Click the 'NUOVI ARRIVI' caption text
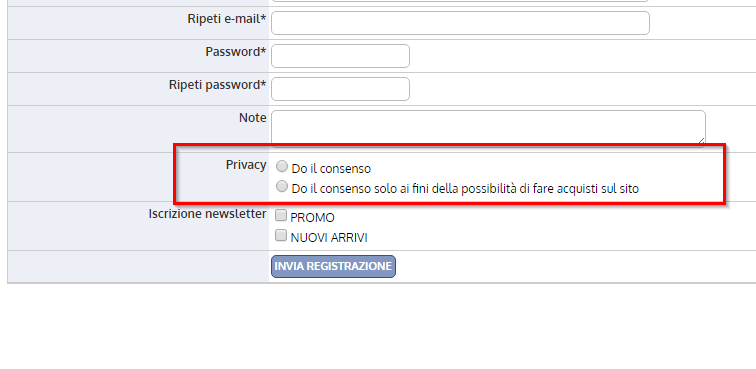This screenshot has width=756, height=369. [x=329, y=238]
